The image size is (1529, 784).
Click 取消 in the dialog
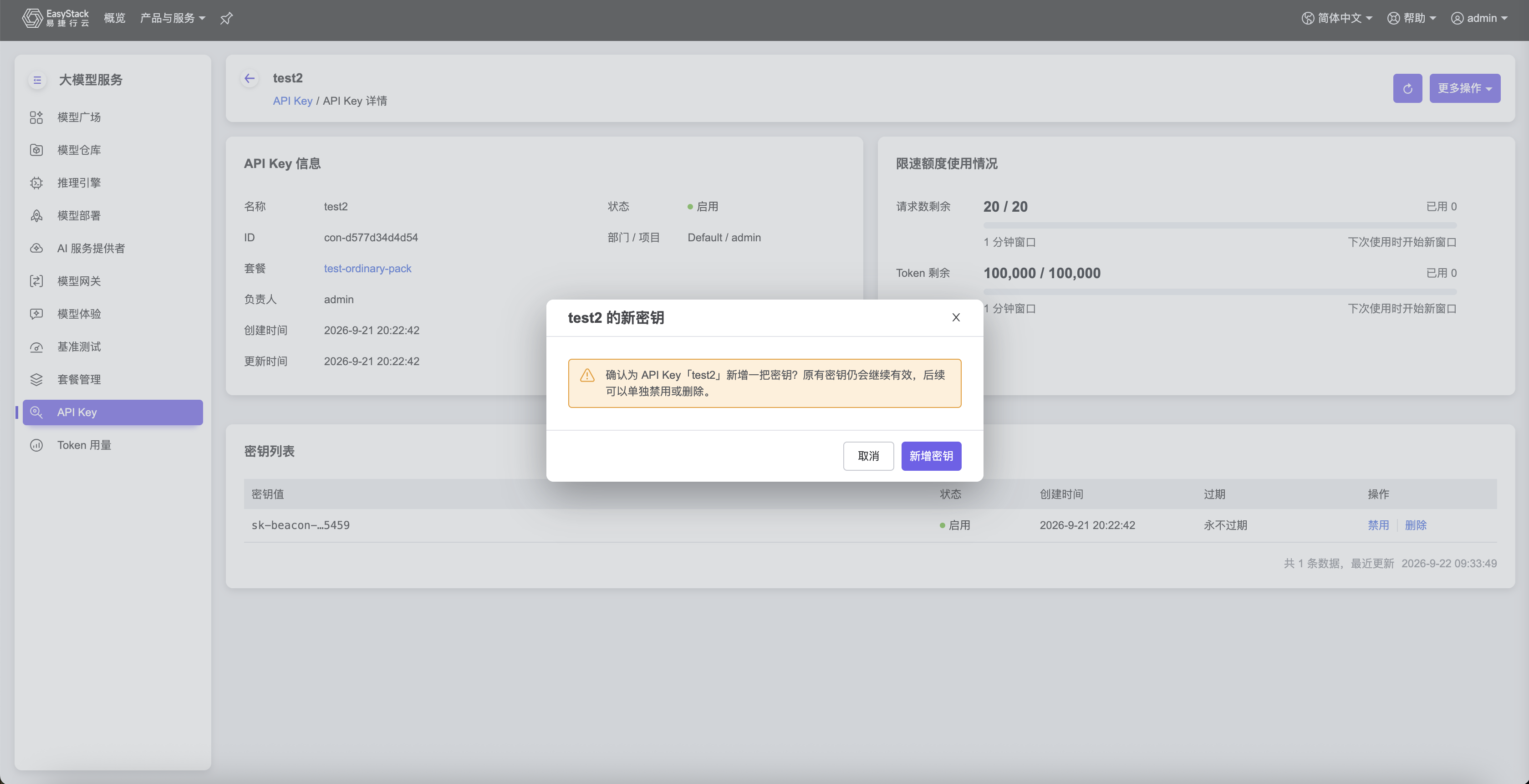pos(868,456)
